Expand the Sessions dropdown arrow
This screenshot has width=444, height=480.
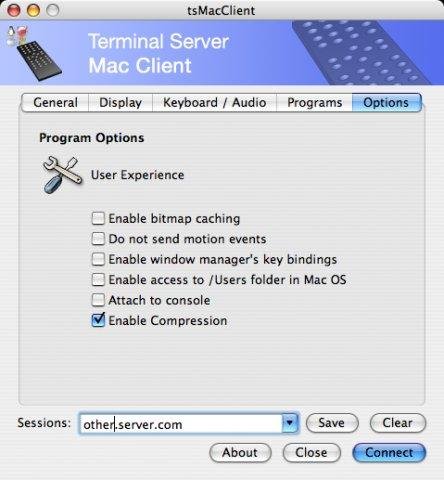point(290,423)
